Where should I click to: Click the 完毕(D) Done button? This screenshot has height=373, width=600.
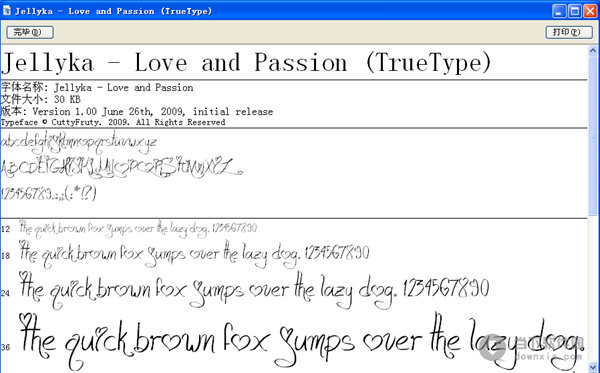[x=30, y=32]
